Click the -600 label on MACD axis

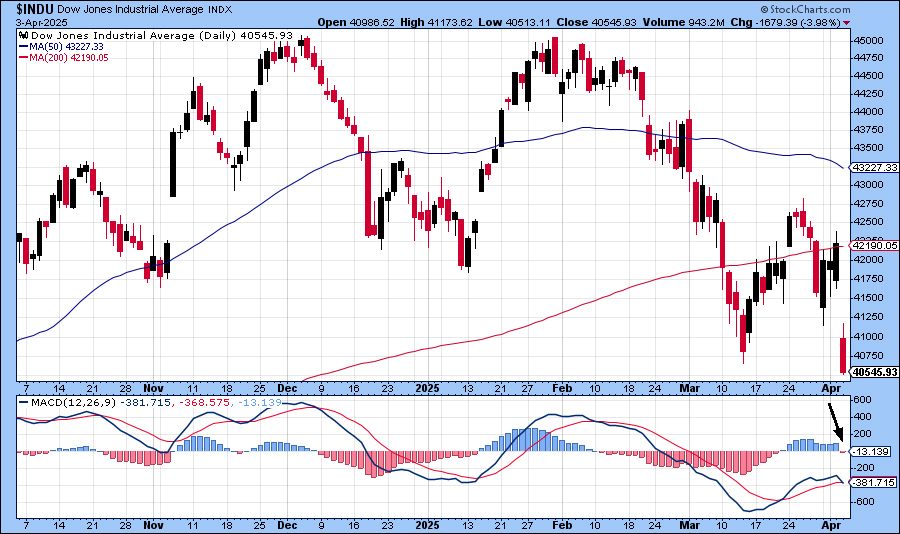click(862, 501)
